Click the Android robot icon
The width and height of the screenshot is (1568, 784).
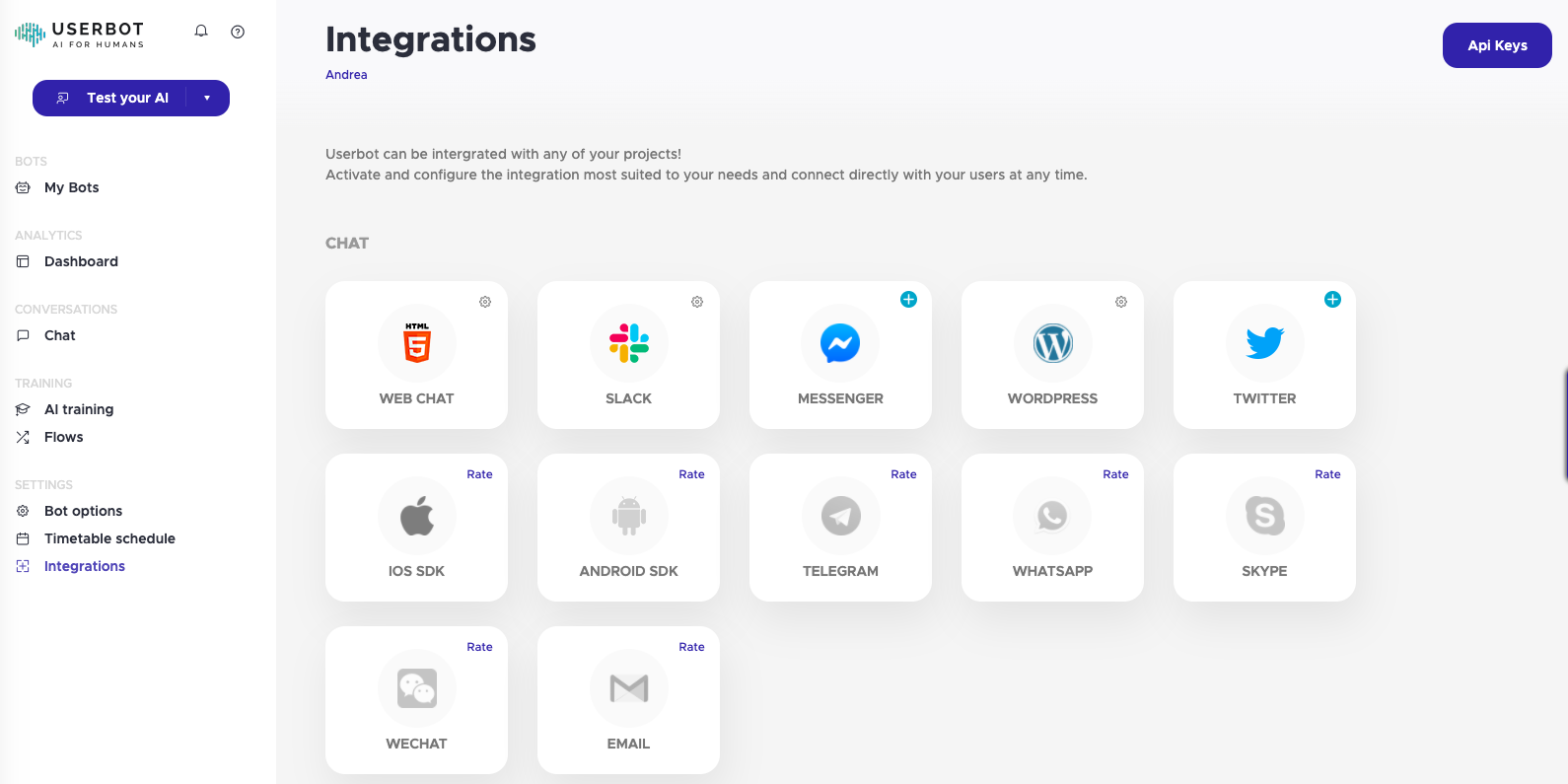click(629, 516)
